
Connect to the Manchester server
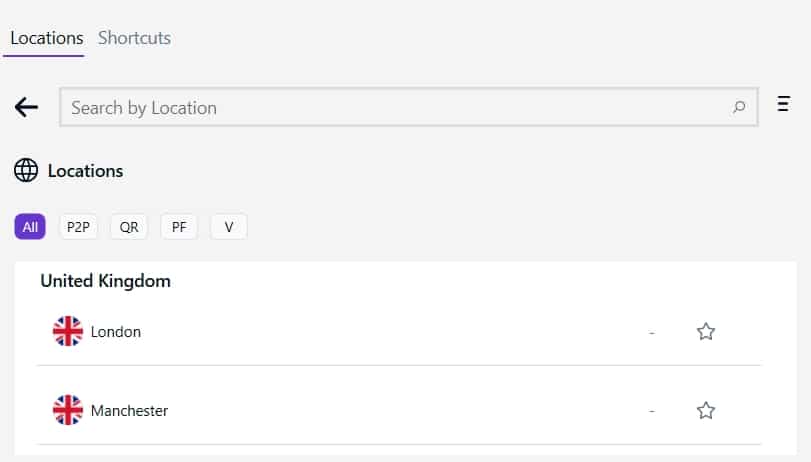[399, 410]
